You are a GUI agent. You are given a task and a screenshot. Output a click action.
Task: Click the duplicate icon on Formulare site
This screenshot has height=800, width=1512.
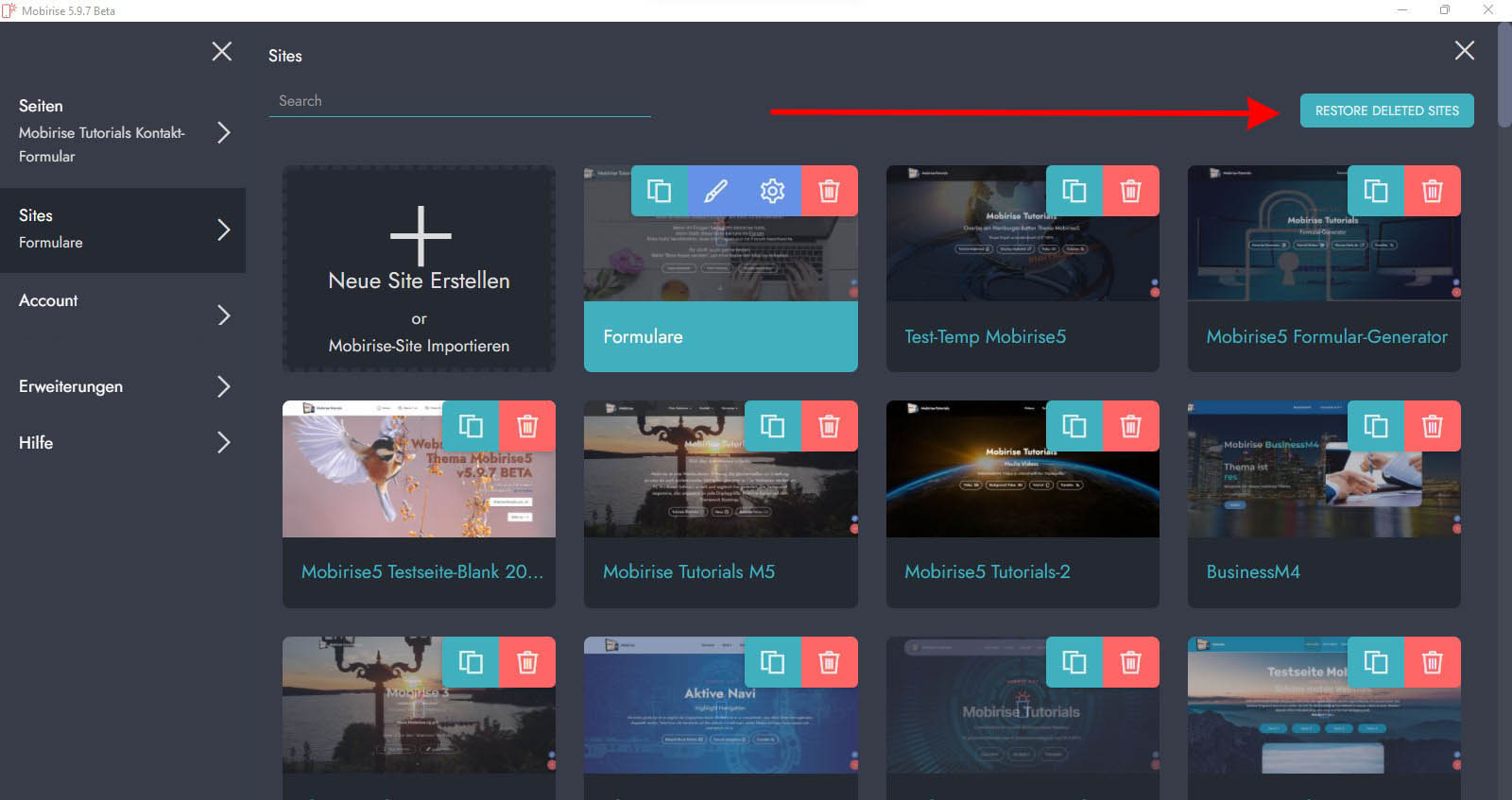coord(659,191)
